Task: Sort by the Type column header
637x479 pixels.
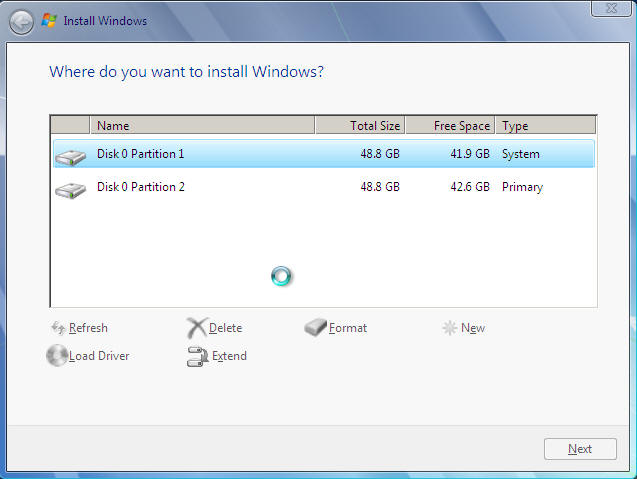Action: click(545, 126)
